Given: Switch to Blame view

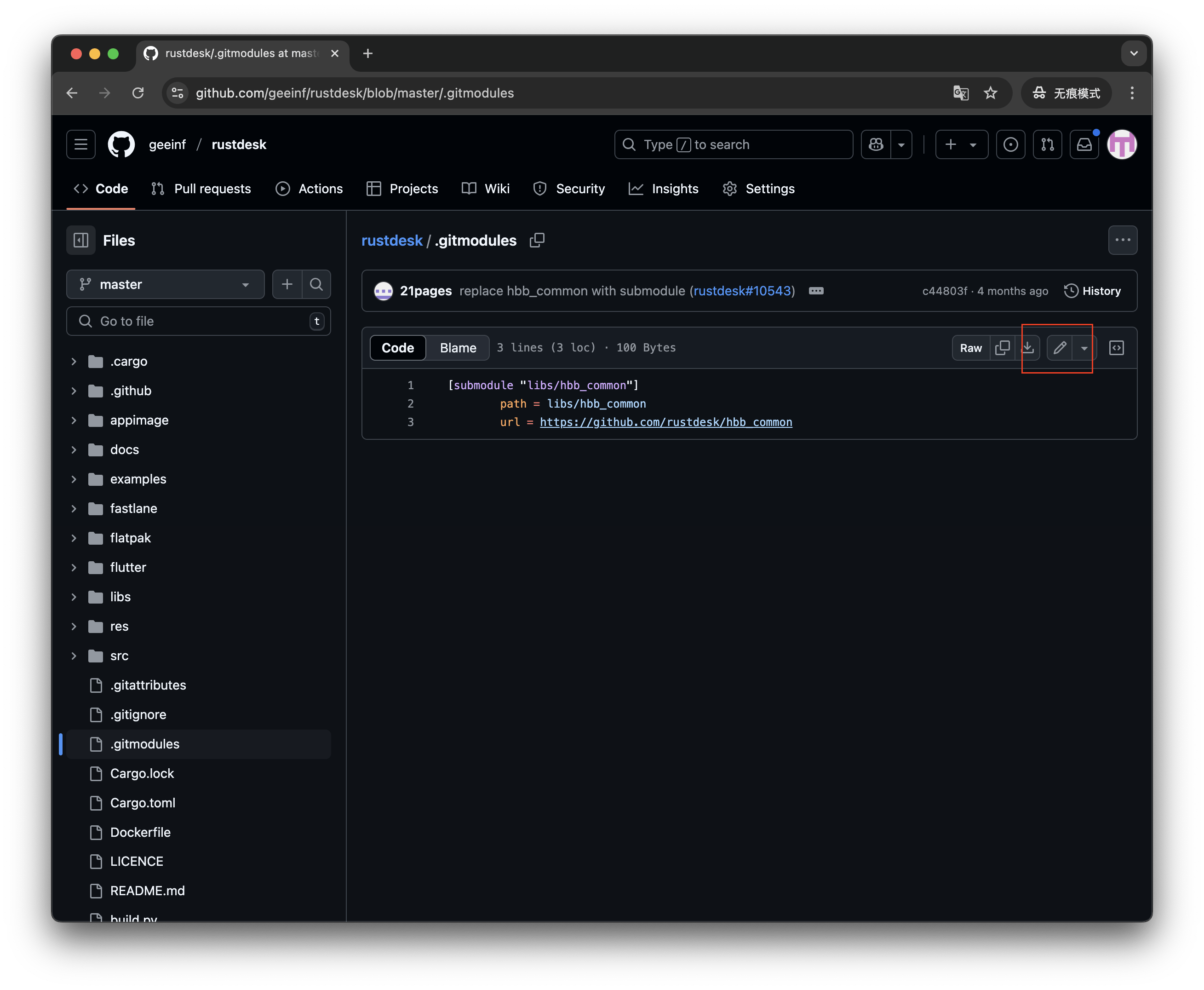Looking at the screenshot, I should click(458, 348).
